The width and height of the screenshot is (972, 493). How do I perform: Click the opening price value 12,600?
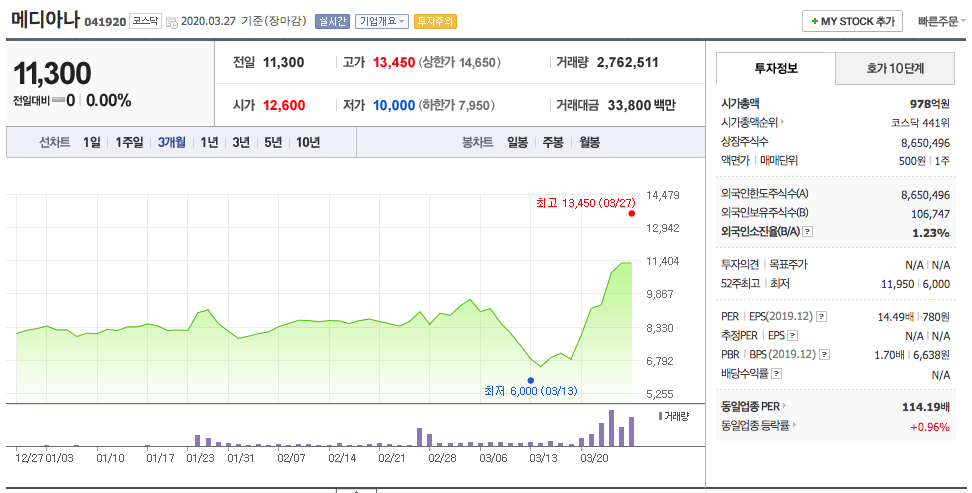(x=284, y=105)
